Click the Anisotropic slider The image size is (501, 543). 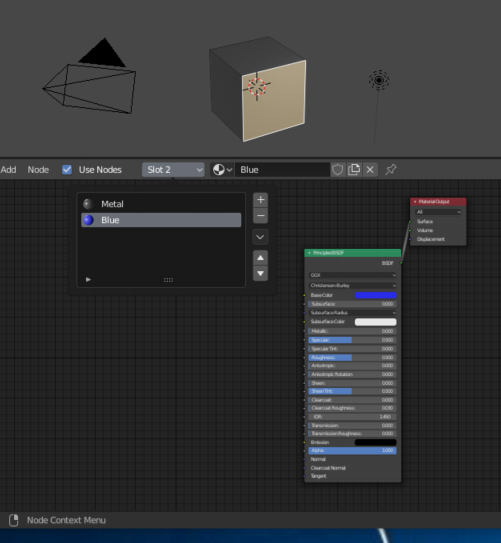[352, 366]
